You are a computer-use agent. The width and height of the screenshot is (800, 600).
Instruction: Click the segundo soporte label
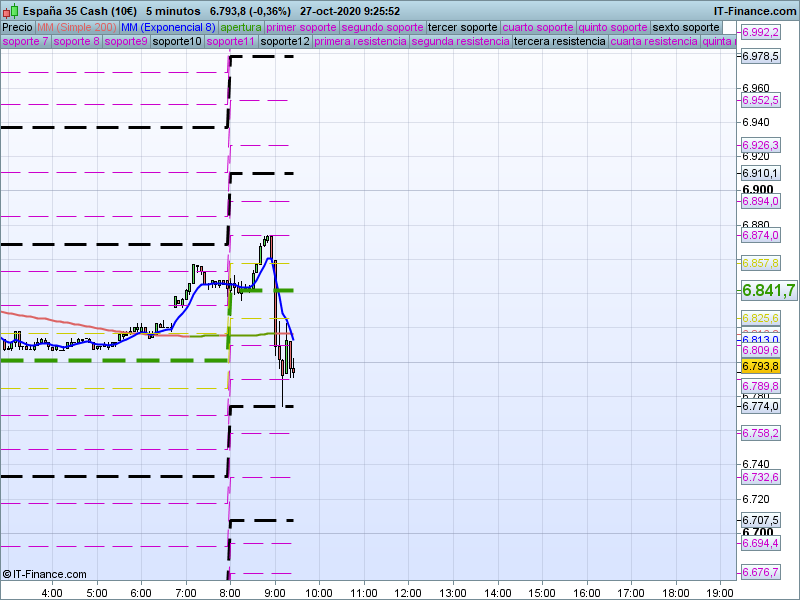[x=382, y=27]
